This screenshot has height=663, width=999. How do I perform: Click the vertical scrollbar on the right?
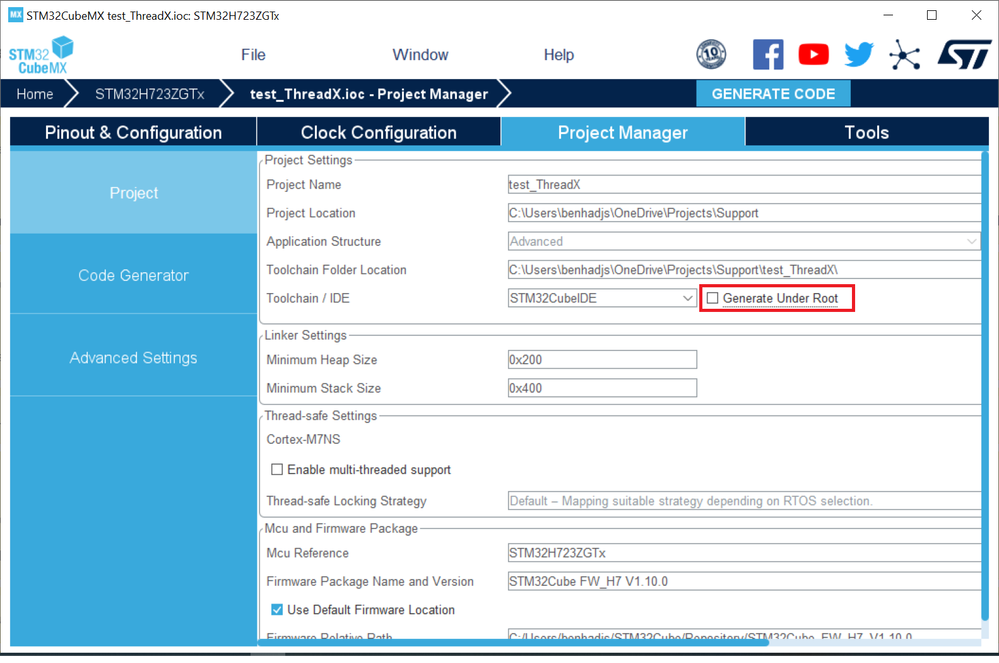[985, 387]
